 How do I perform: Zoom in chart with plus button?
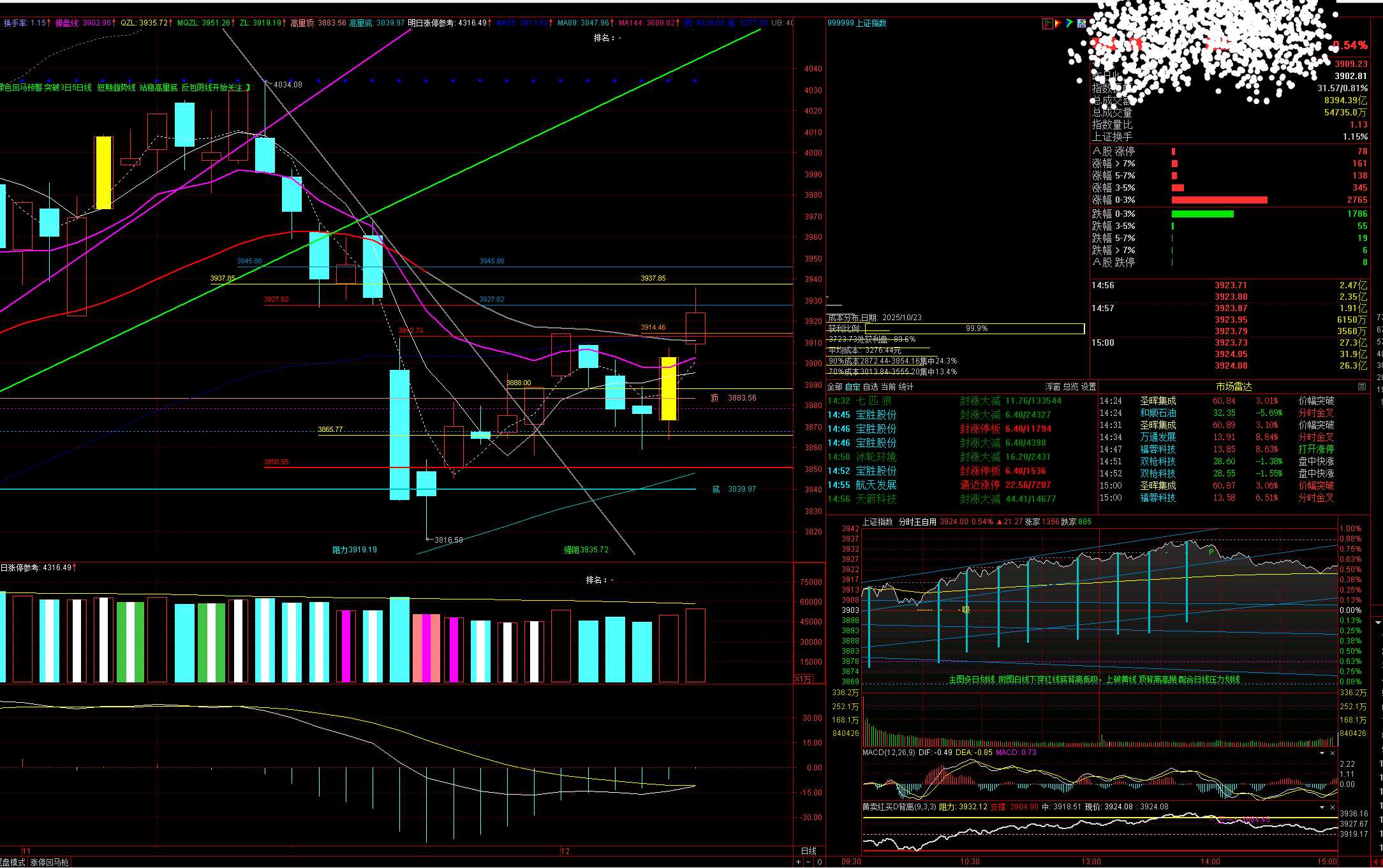(798, 862)
